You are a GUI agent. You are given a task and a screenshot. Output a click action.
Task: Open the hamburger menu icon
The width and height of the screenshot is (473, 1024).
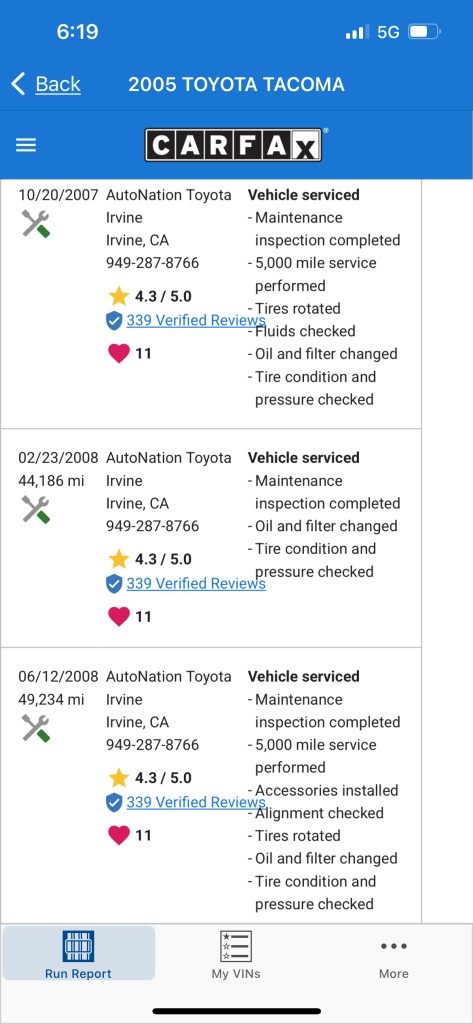pos(25,145)
